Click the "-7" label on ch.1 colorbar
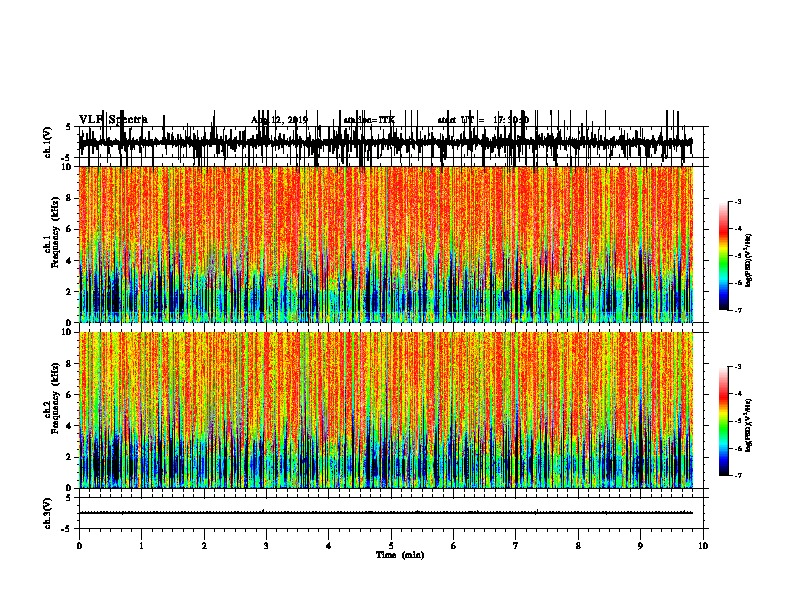Image resolution: width=792 pixels, height=612 pixels. (x=737, y=310)
